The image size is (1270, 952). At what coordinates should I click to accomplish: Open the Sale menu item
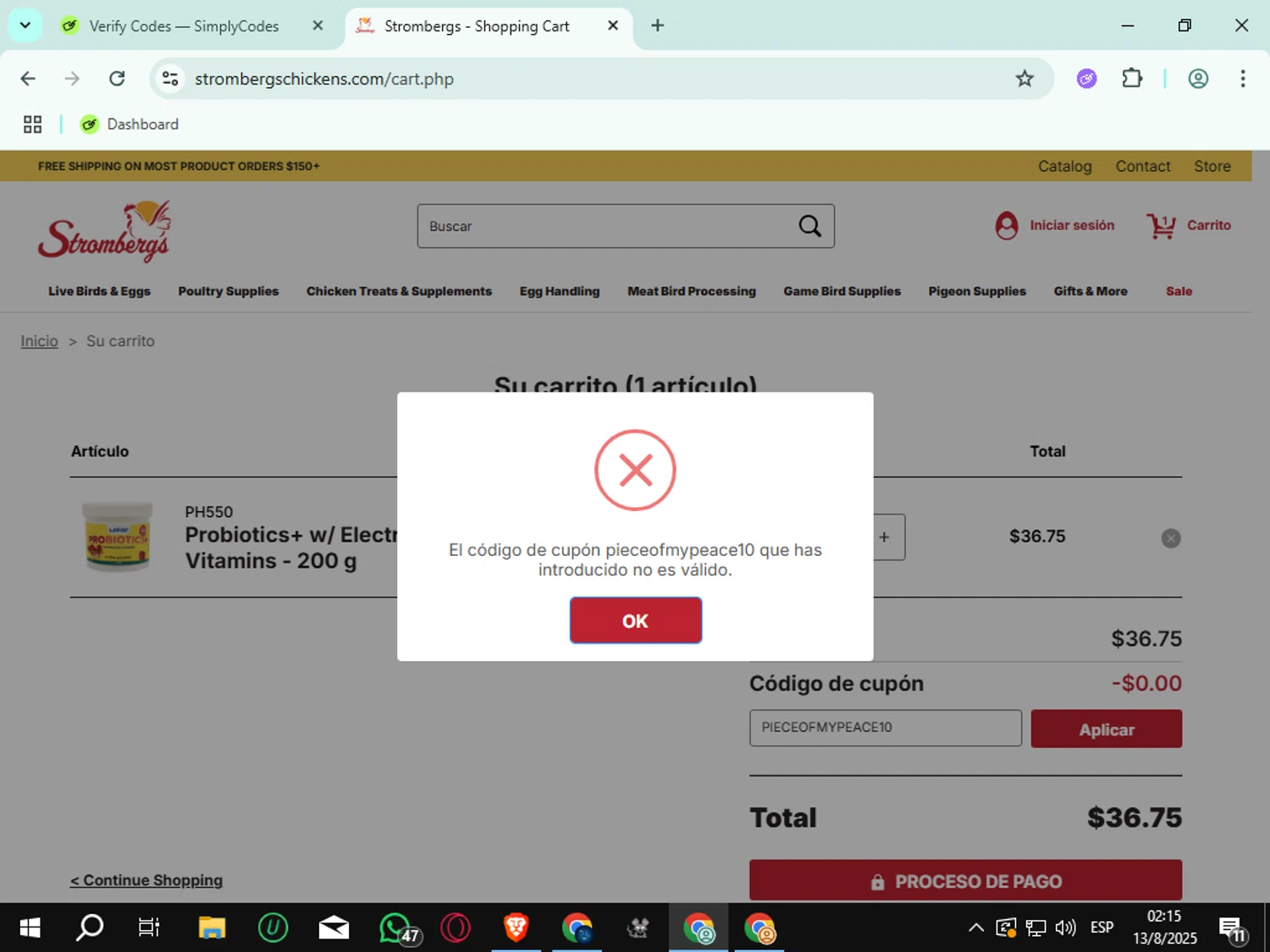click(x=1179, y=291)
